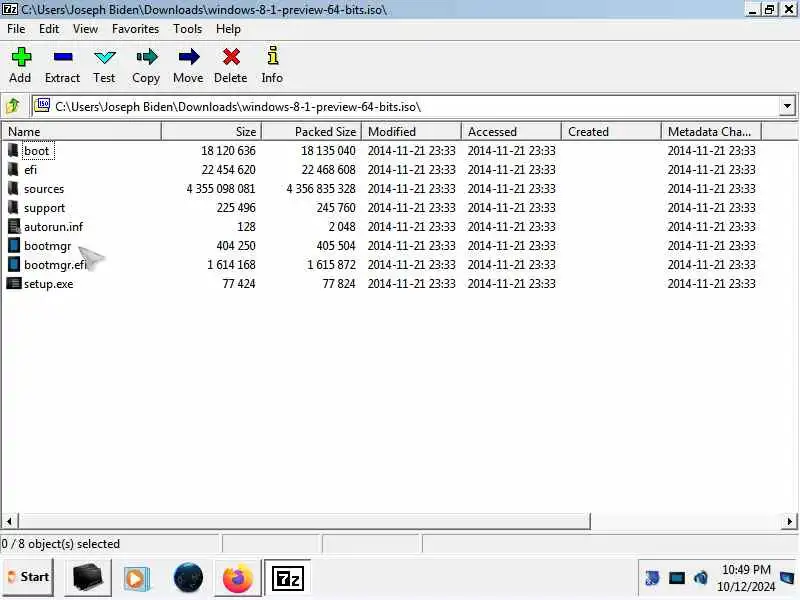The image size is (800, 600).
Task: Click the size value 77 424
Action: click(239, 284)
